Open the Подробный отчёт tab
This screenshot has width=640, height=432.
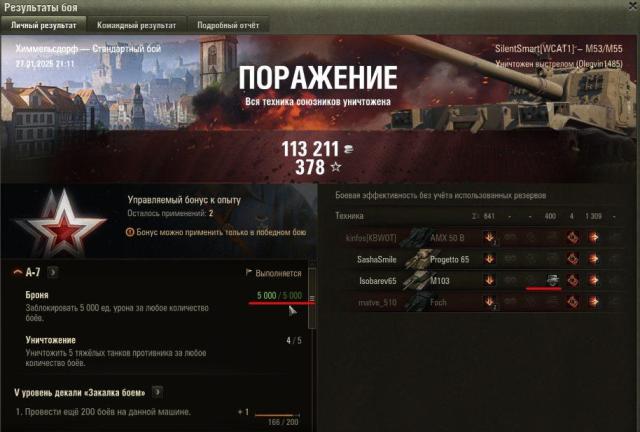pyautogui.click(x=228, y=25)
